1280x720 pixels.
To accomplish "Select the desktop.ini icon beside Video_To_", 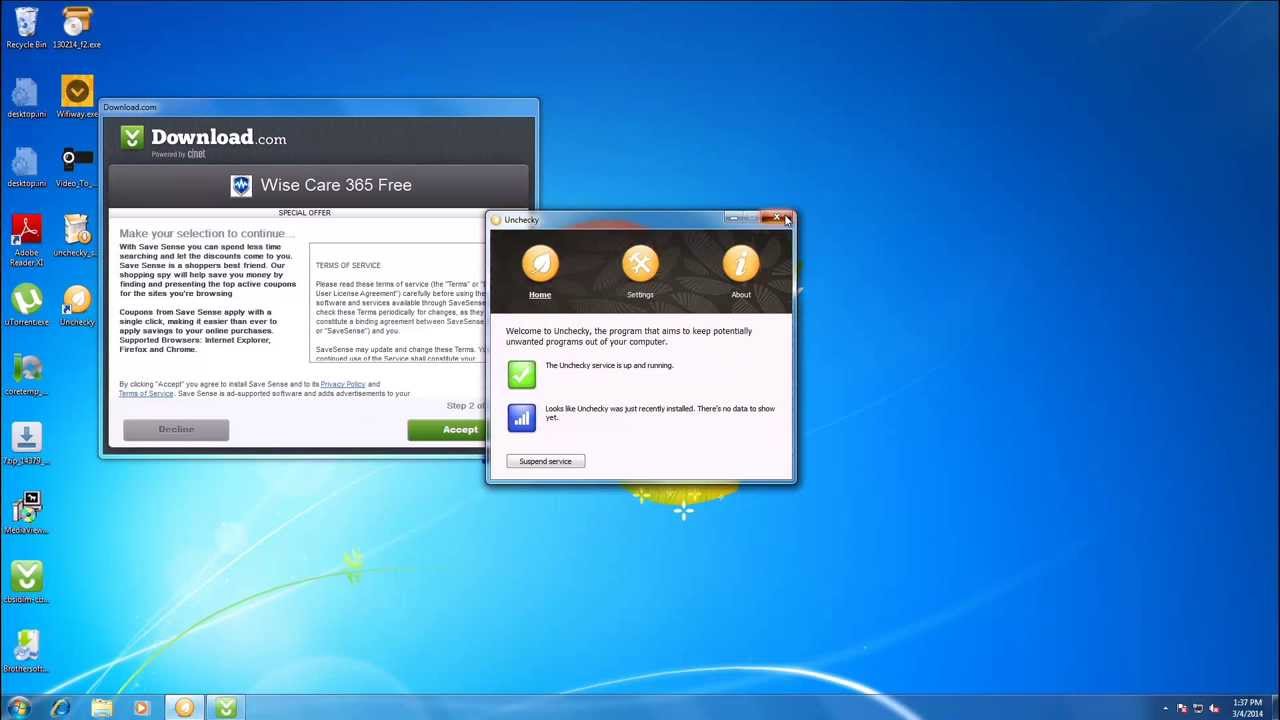I will (26, 166).
